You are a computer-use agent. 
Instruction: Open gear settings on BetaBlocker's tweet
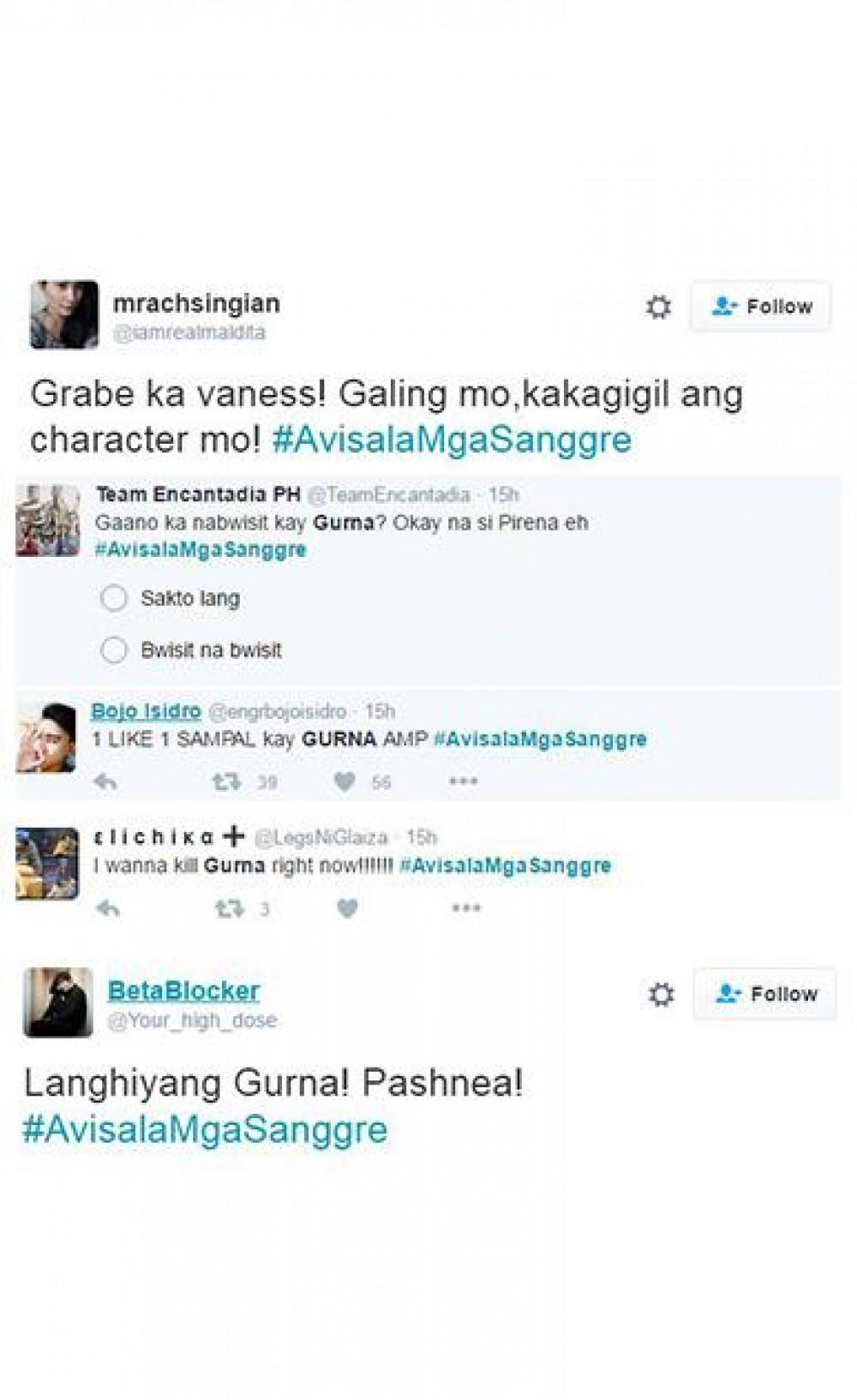(661, 995)
